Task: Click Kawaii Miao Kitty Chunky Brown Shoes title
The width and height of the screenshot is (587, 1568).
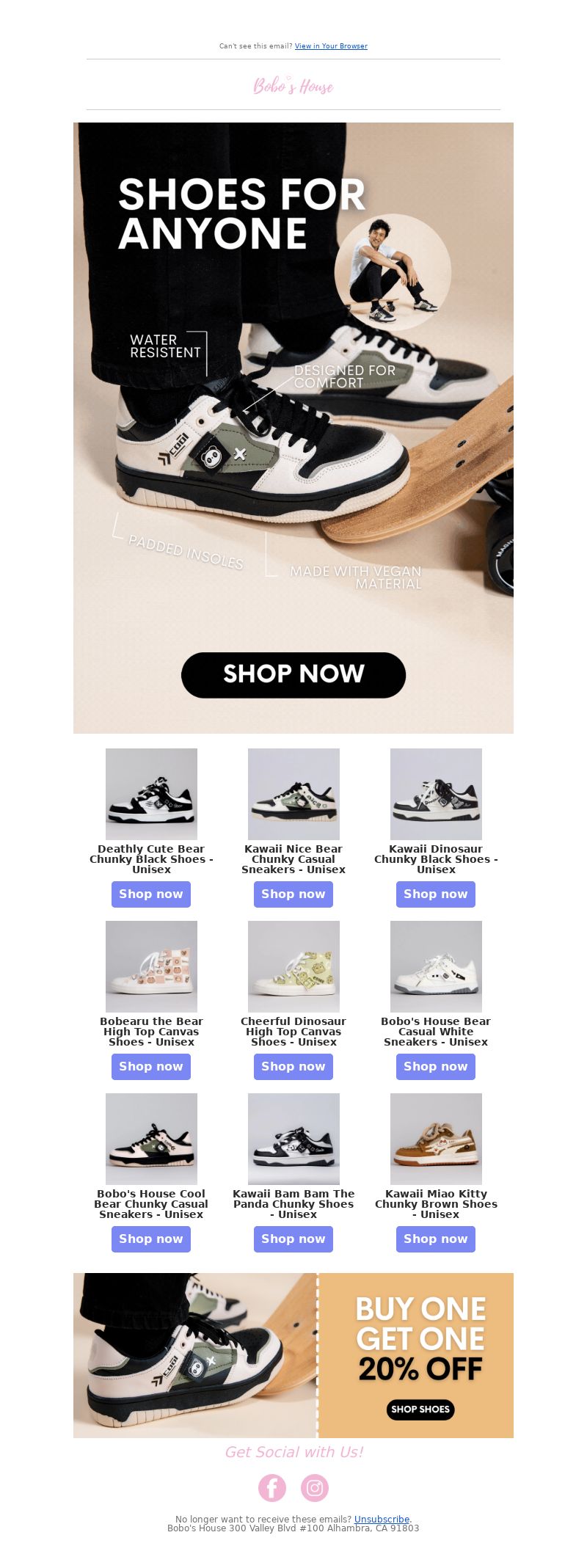Action: point(436,1204)
